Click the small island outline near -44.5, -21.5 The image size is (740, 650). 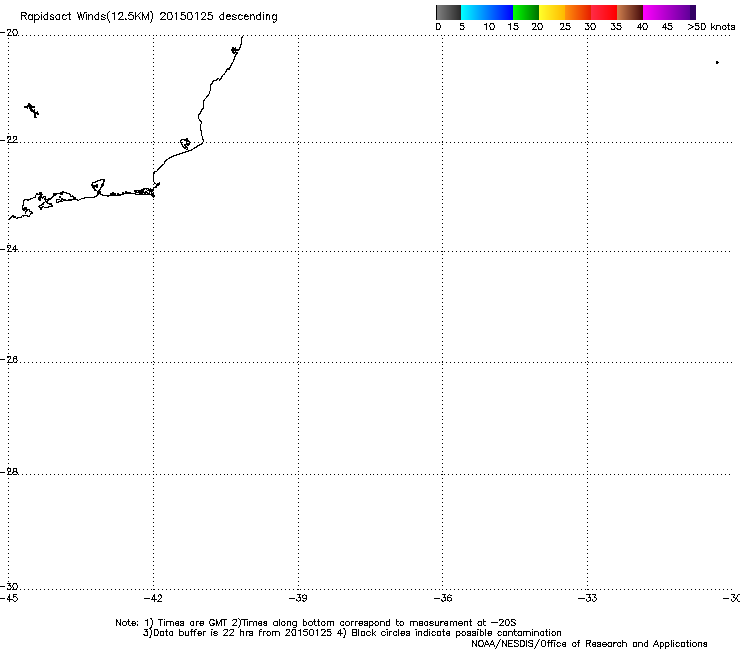(x=32, y=110)
